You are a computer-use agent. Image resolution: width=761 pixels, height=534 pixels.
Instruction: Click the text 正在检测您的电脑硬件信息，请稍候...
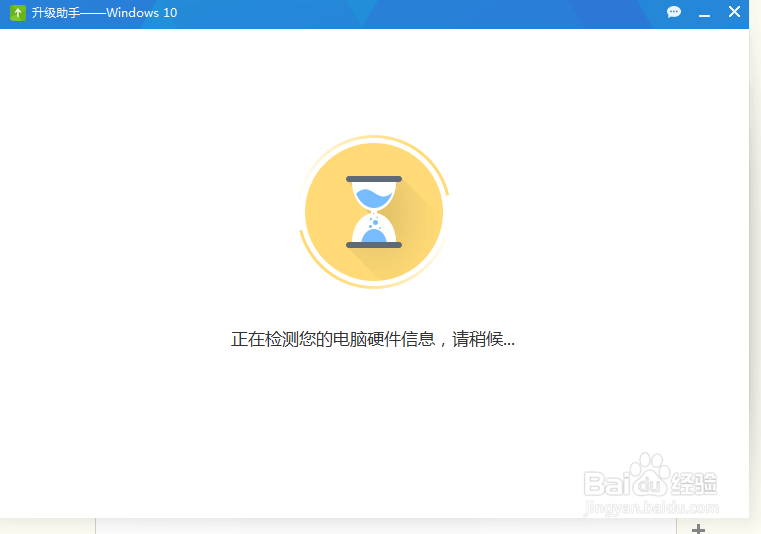[373, 339]
